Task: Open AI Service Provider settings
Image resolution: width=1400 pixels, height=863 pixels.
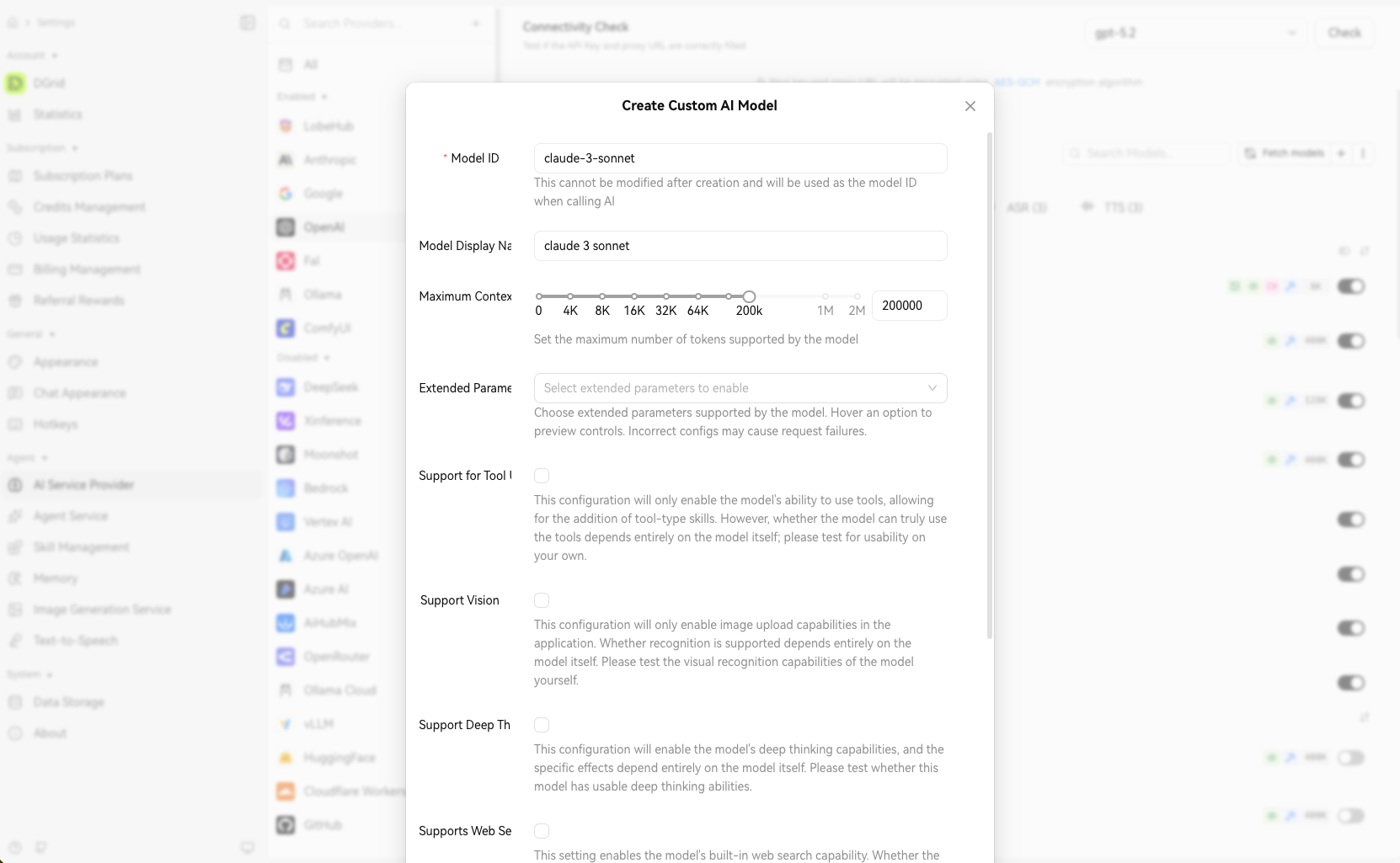Action: click(83, 485)
